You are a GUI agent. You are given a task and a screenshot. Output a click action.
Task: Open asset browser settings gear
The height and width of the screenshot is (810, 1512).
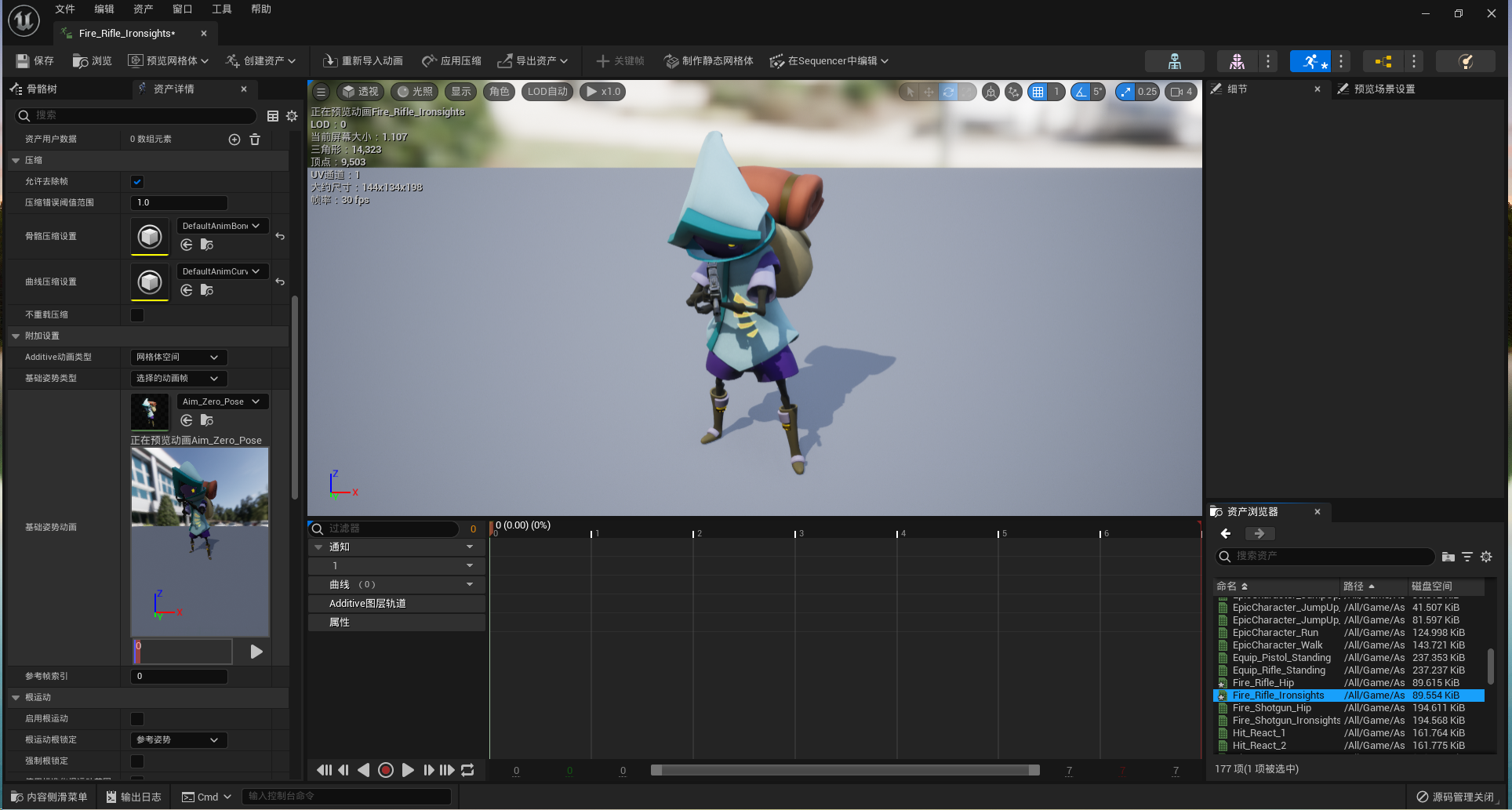coord(1486,557)
